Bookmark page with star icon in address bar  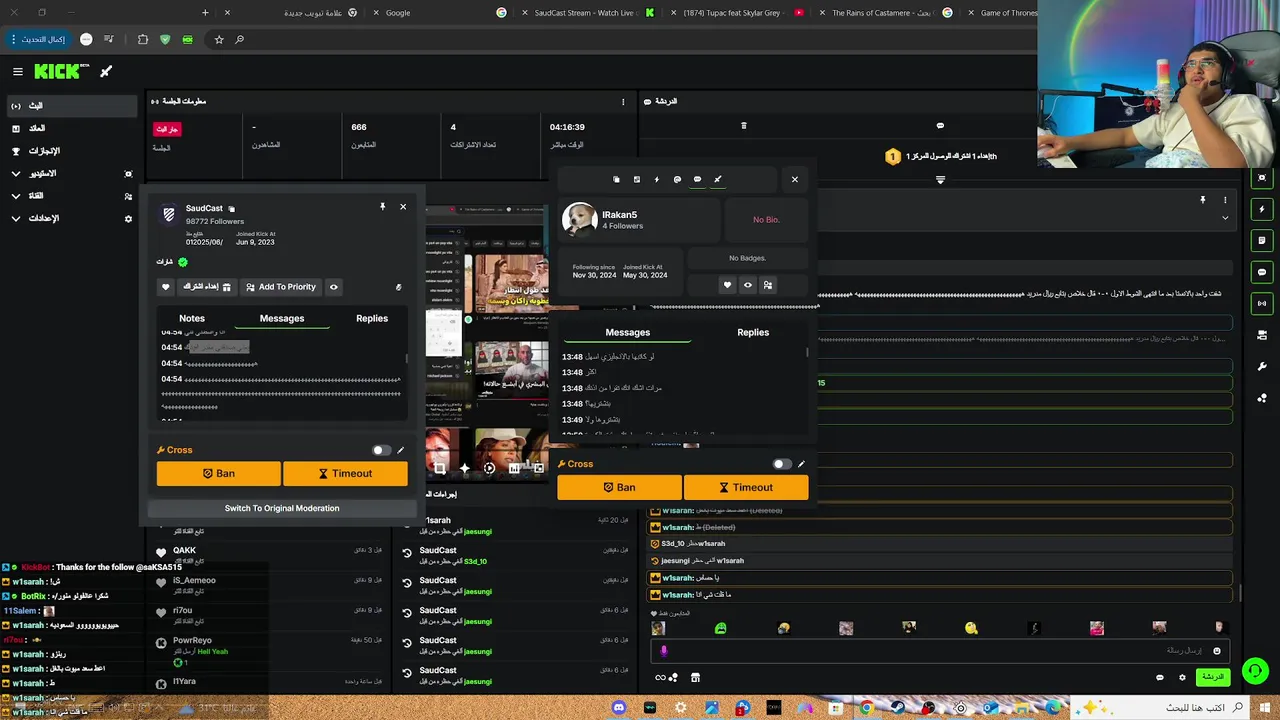point(219,39)
